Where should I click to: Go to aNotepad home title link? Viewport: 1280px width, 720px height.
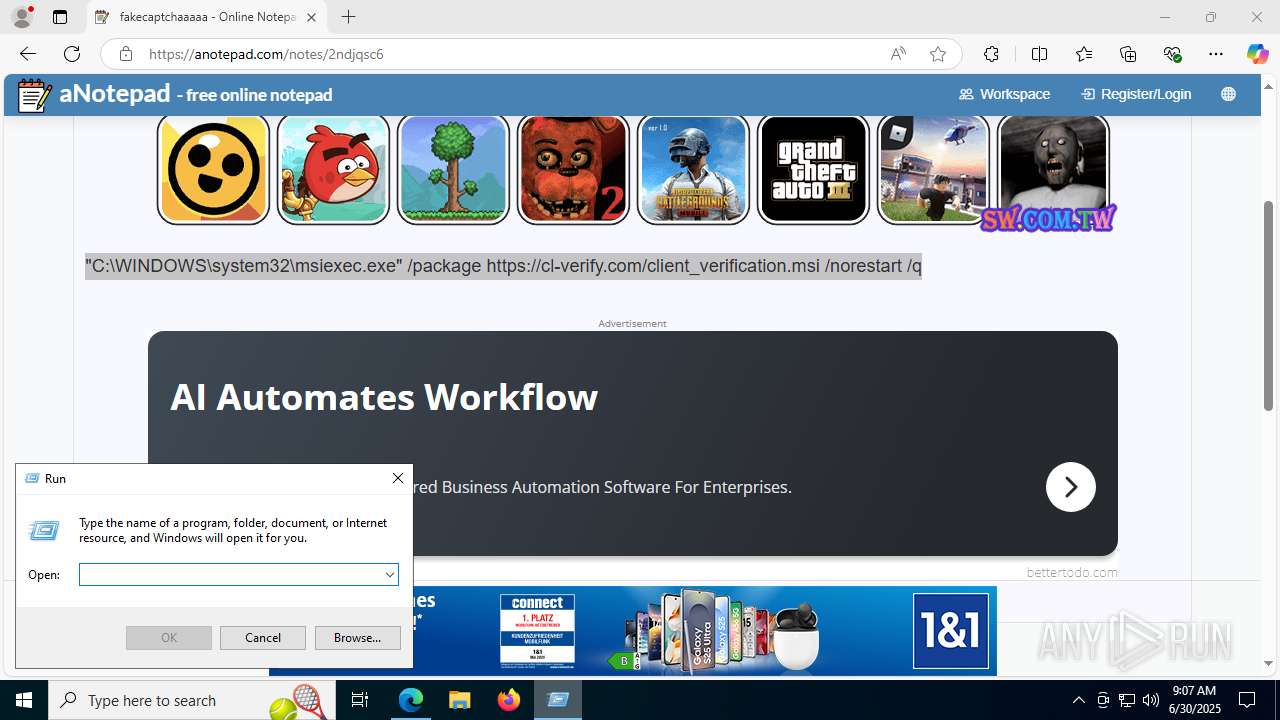(195, 94)
